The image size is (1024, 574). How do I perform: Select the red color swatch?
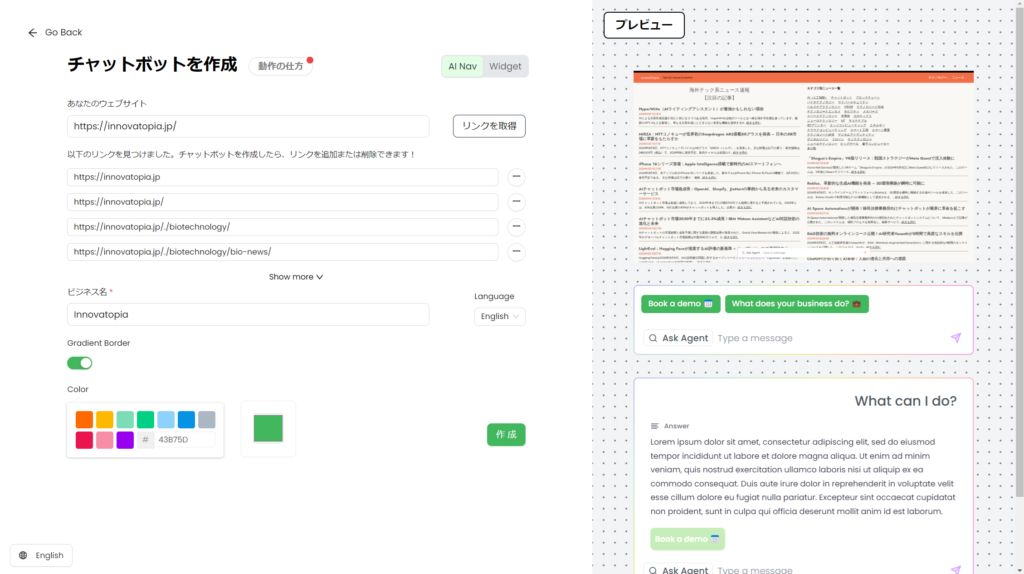[x=84, y=439]
